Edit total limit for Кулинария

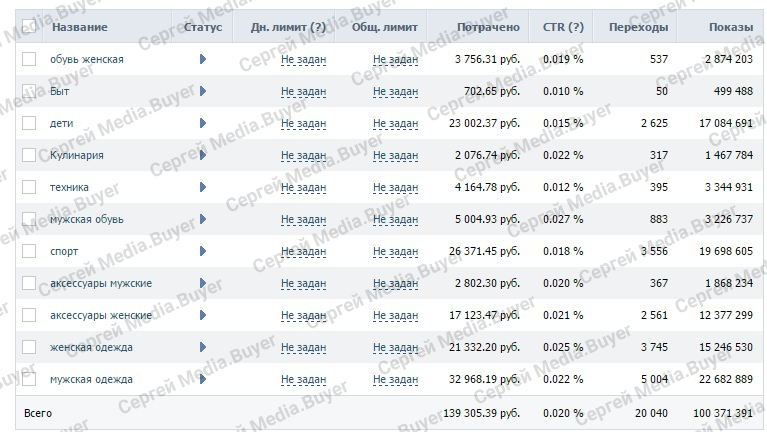(x=395, y=156)
